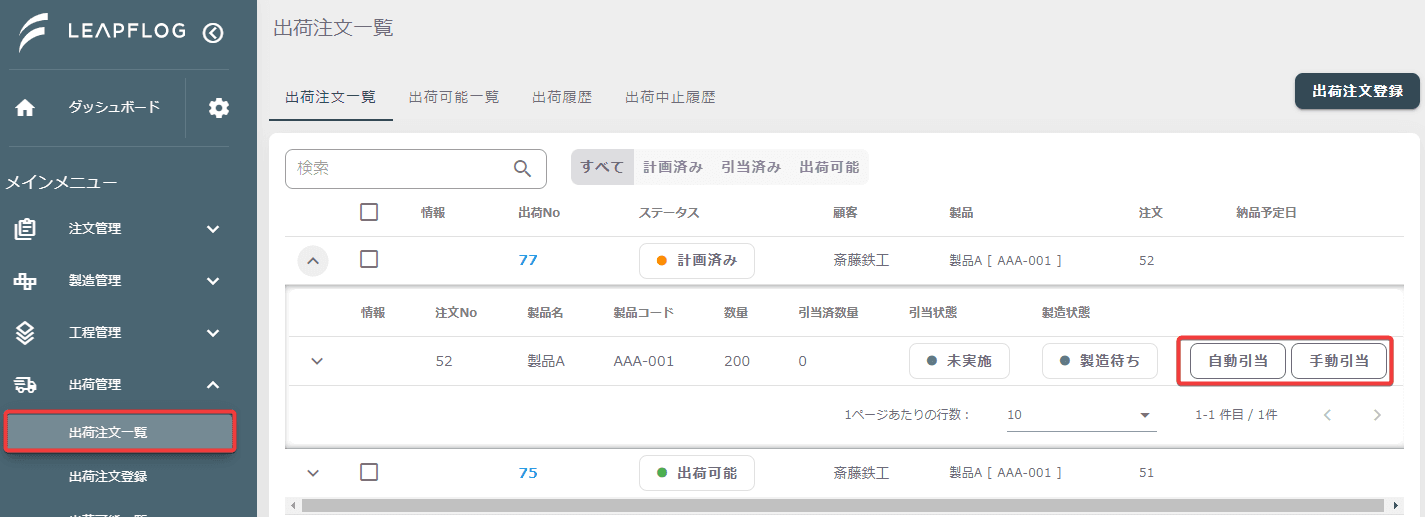
Task: Click the 出荷管理 truck icon
Action: point(25,385)
